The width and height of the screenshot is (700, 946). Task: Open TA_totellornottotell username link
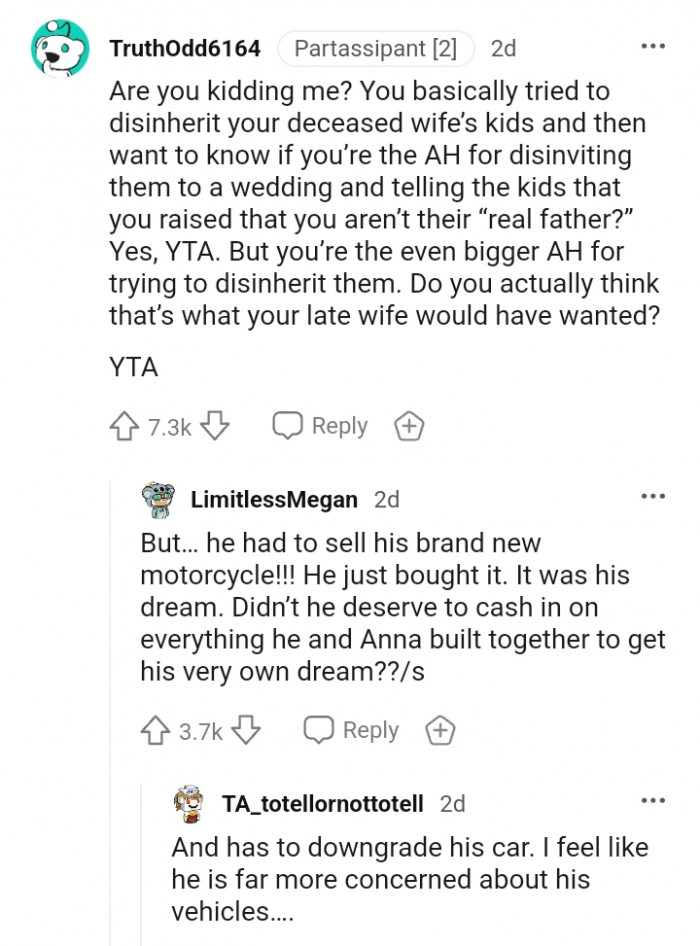click(x=322, y=803)
